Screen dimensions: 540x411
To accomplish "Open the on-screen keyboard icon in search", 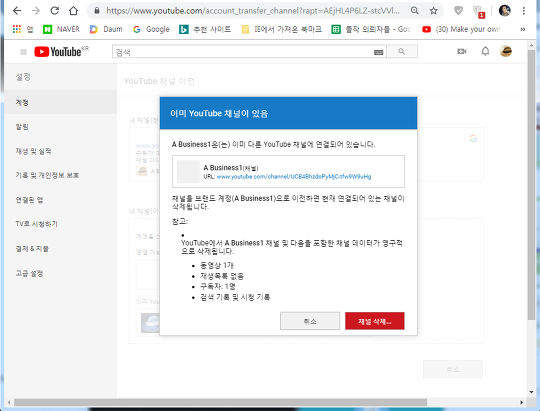I will (378, 52).
